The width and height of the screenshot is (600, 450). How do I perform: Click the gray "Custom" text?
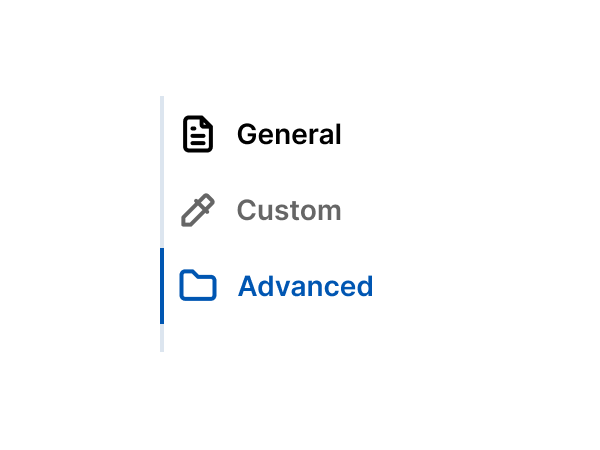click(x=289, y=210)
